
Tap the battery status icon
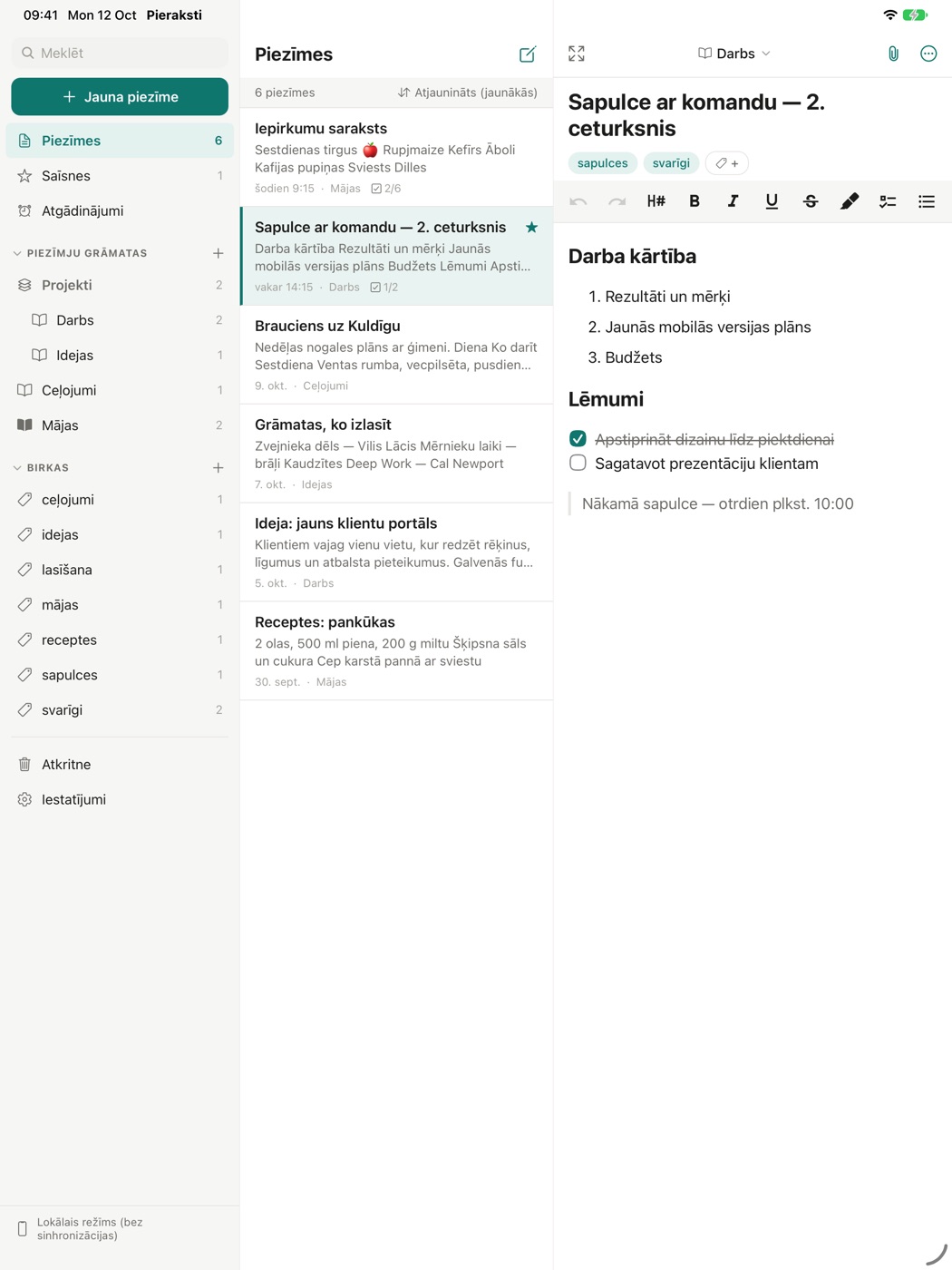point(915,15)
